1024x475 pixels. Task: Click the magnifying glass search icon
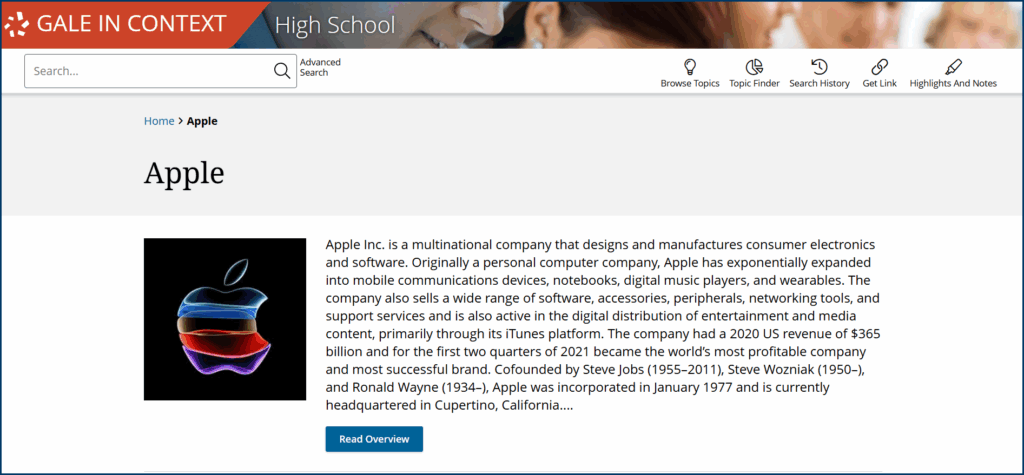click(282, 71)
